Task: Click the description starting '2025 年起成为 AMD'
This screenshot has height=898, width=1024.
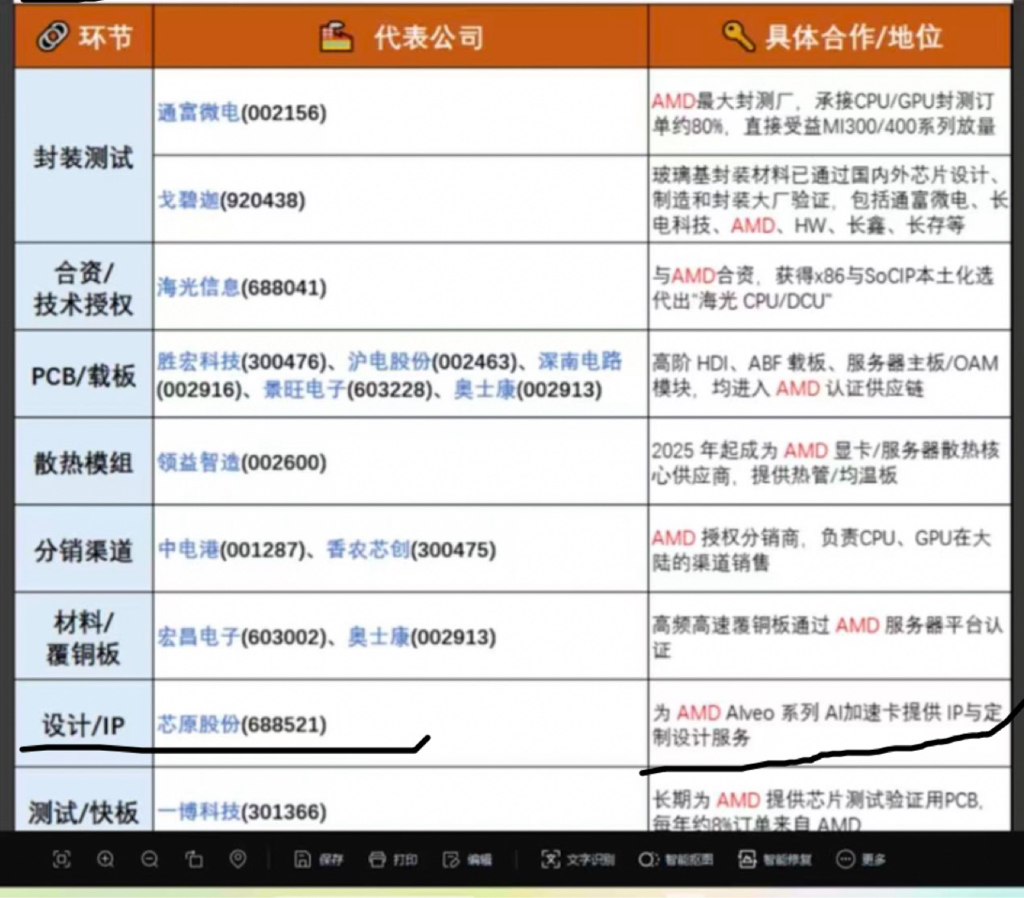Action: pos(825,462)
